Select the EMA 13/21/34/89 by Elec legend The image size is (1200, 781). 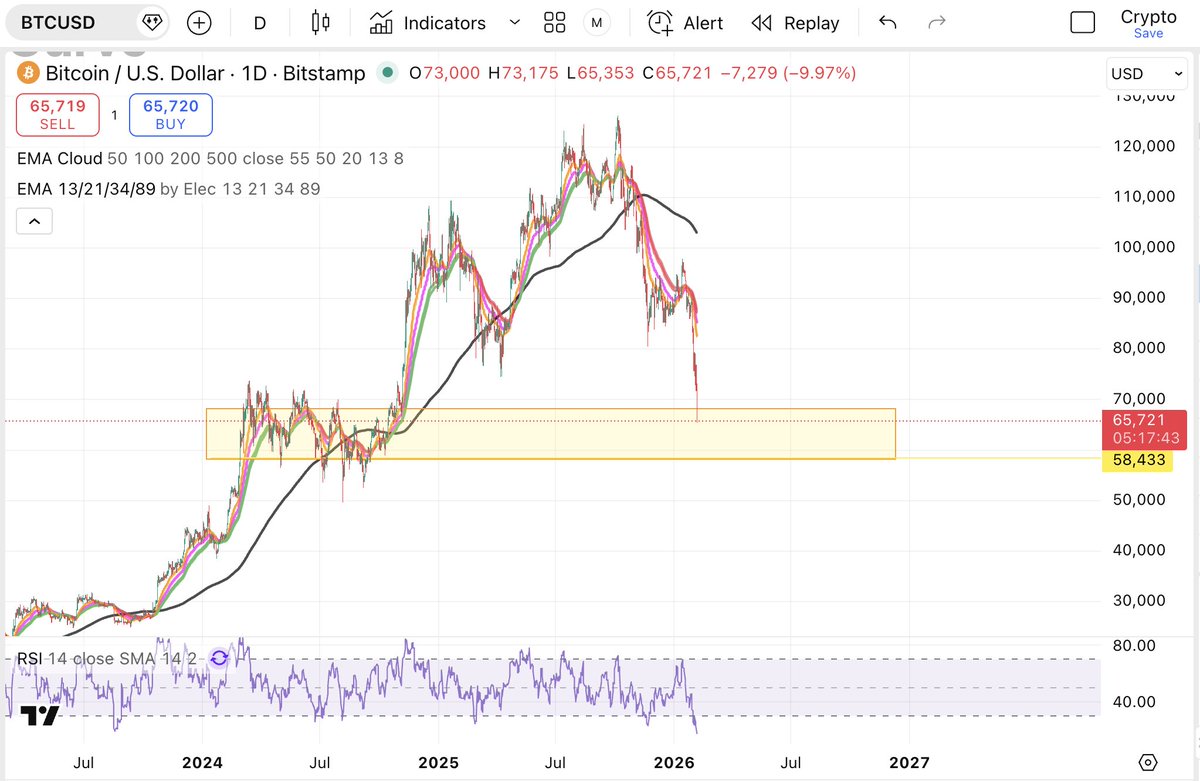tap(168, 188)
